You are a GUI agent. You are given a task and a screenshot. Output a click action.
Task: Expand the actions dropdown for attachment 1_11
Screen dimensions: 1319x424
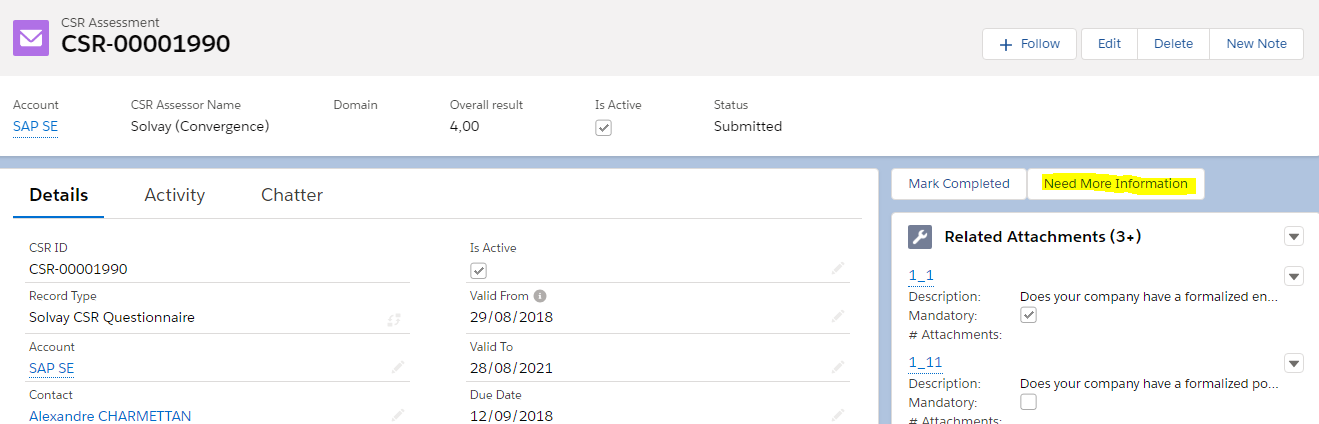1294,363
